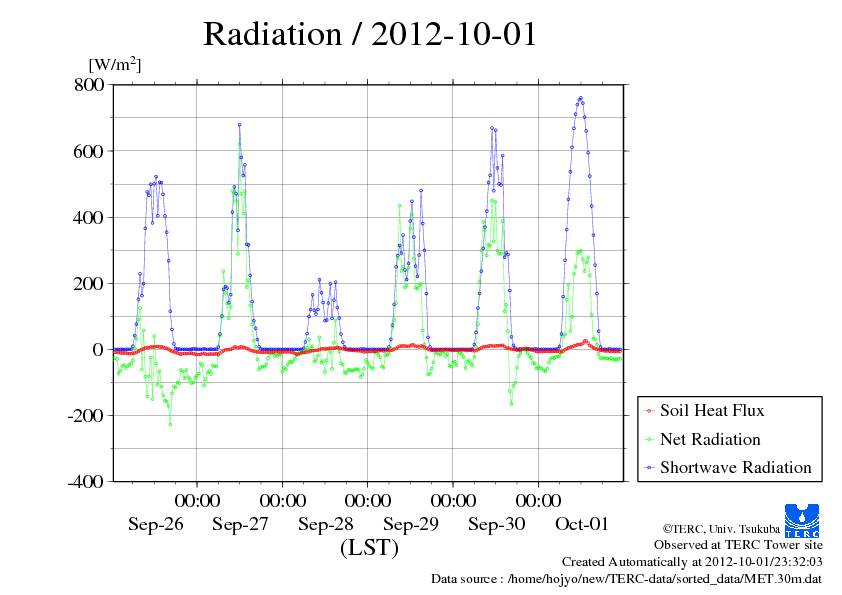Click the y-axis label '200'
The height and width of the screenshot is (595, 842).
89,284
